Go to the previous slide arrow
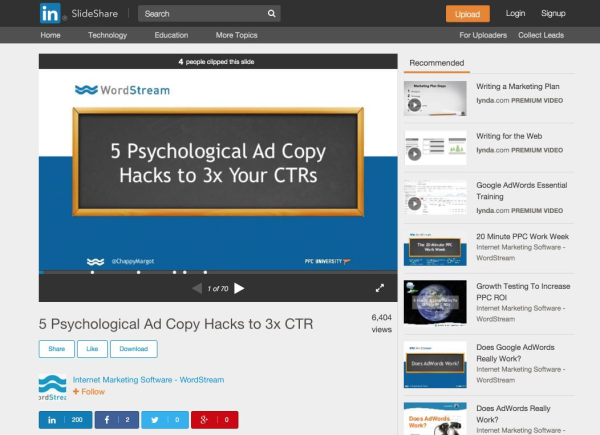 click(197, 288)
